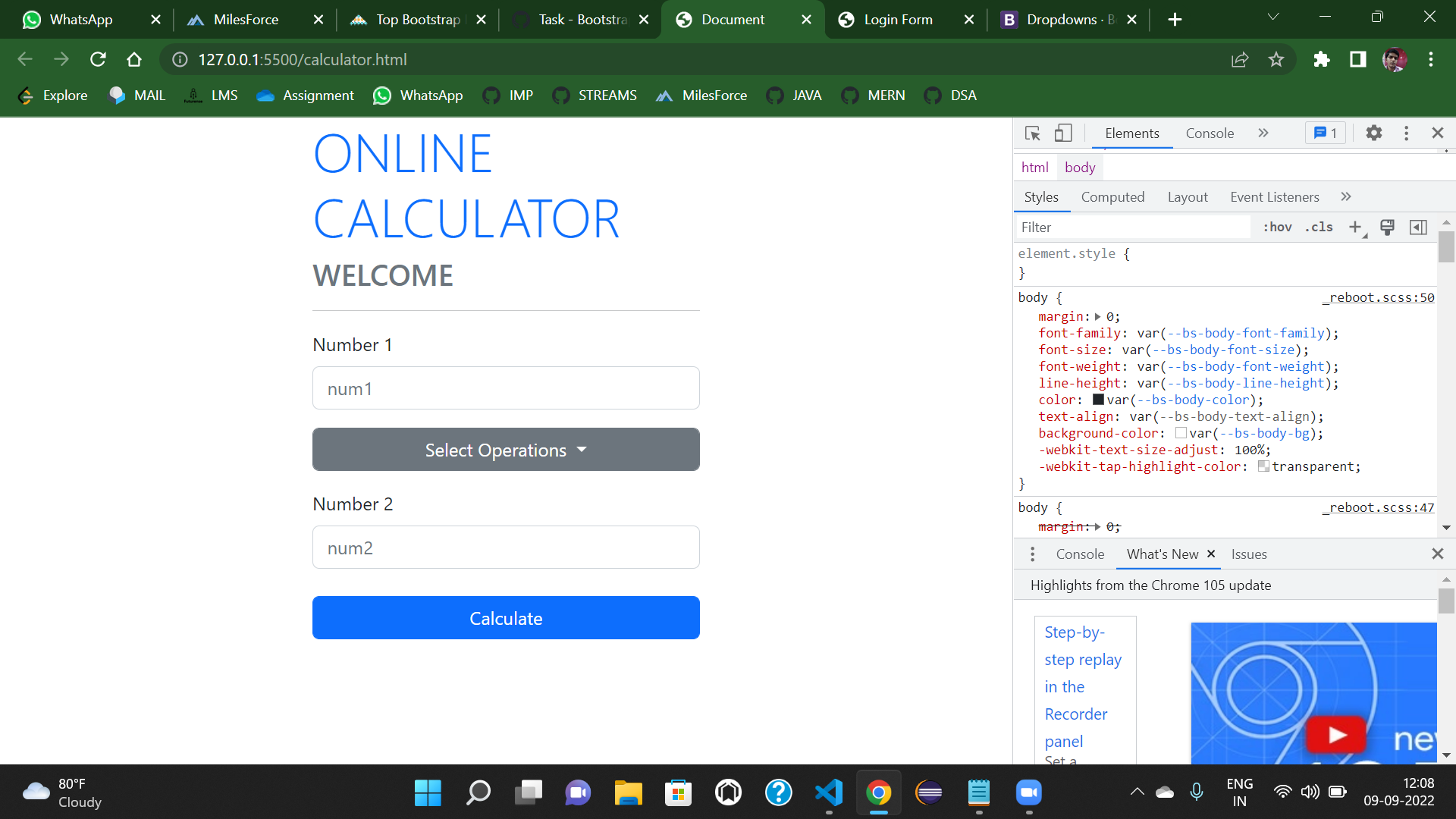Open the Extensions puzzle icon
Screen dimensions: 1456x819
point(1322,59)
